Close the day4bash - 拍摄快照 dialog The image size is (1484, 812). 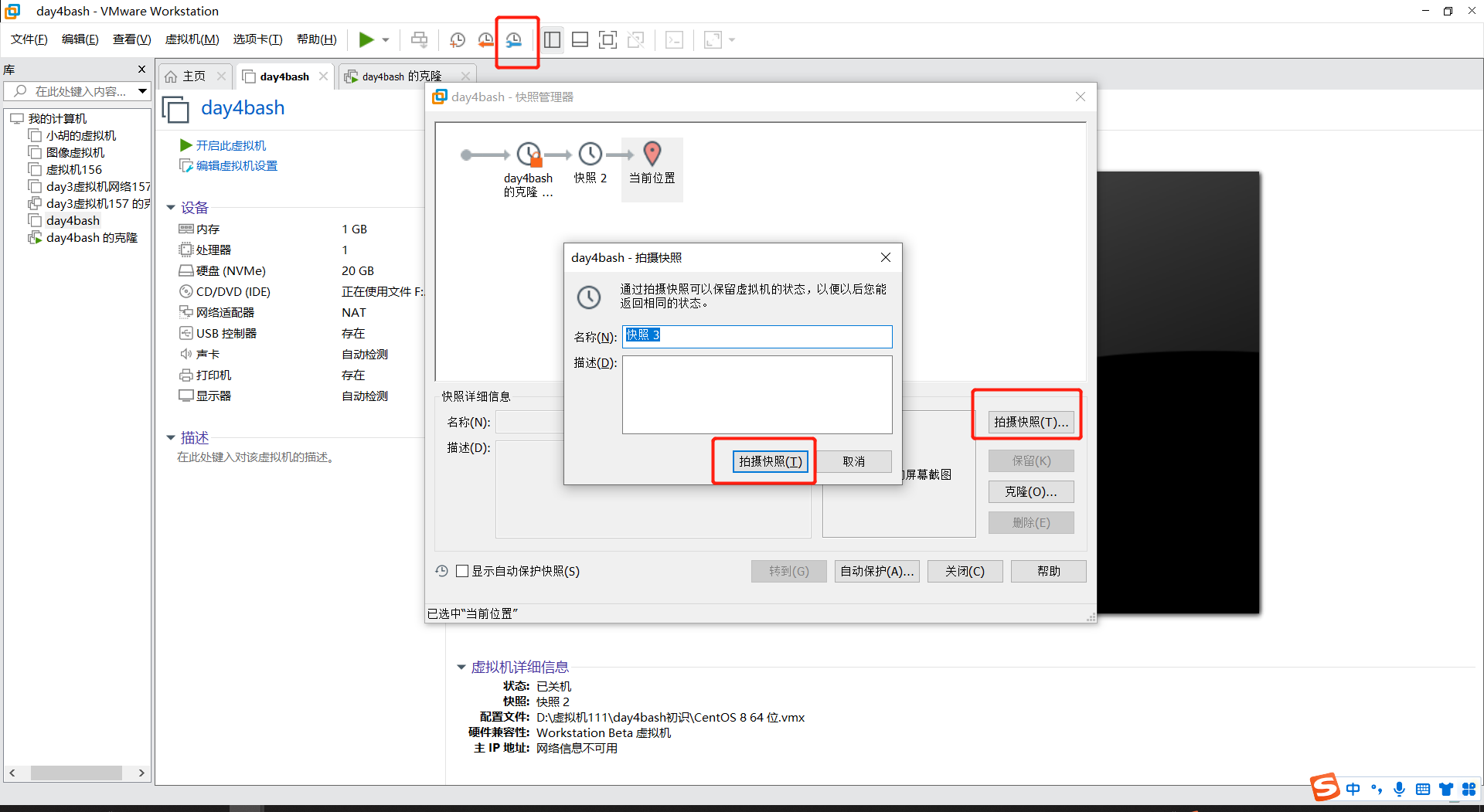(x=886, y=257)
